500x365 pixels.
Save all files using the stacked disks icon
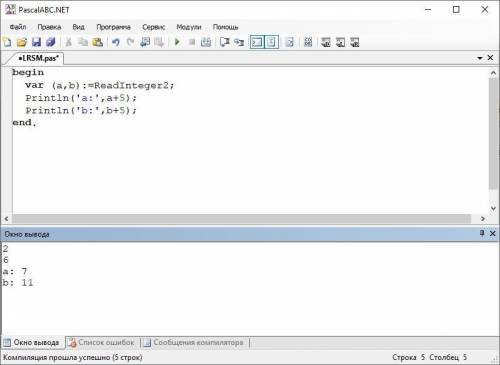click(x=51, y=42)
